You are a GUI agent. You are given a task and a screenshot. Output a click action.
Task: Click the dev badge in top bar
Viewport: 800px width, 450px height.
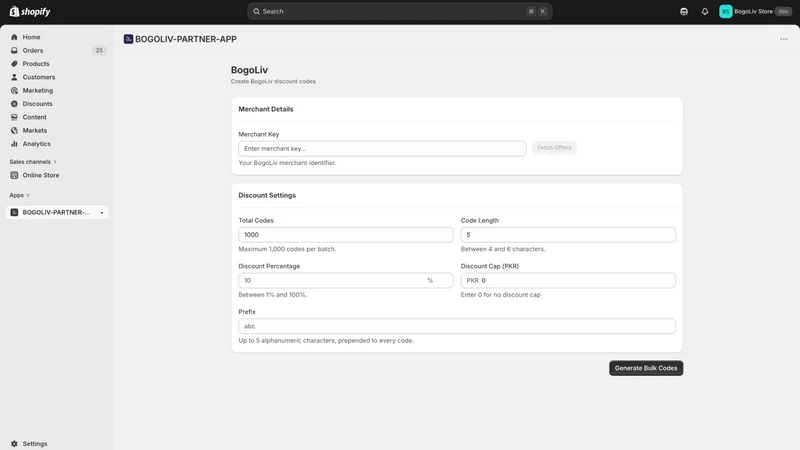[x=783, y=11]
